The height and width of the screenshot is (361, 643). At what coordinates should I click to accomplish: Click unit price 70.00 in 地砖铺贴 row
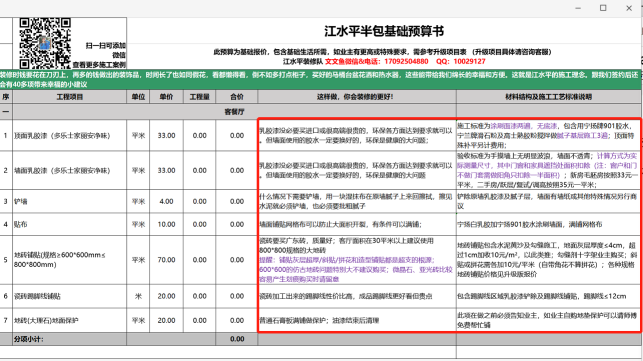click(x=166, y=260)
